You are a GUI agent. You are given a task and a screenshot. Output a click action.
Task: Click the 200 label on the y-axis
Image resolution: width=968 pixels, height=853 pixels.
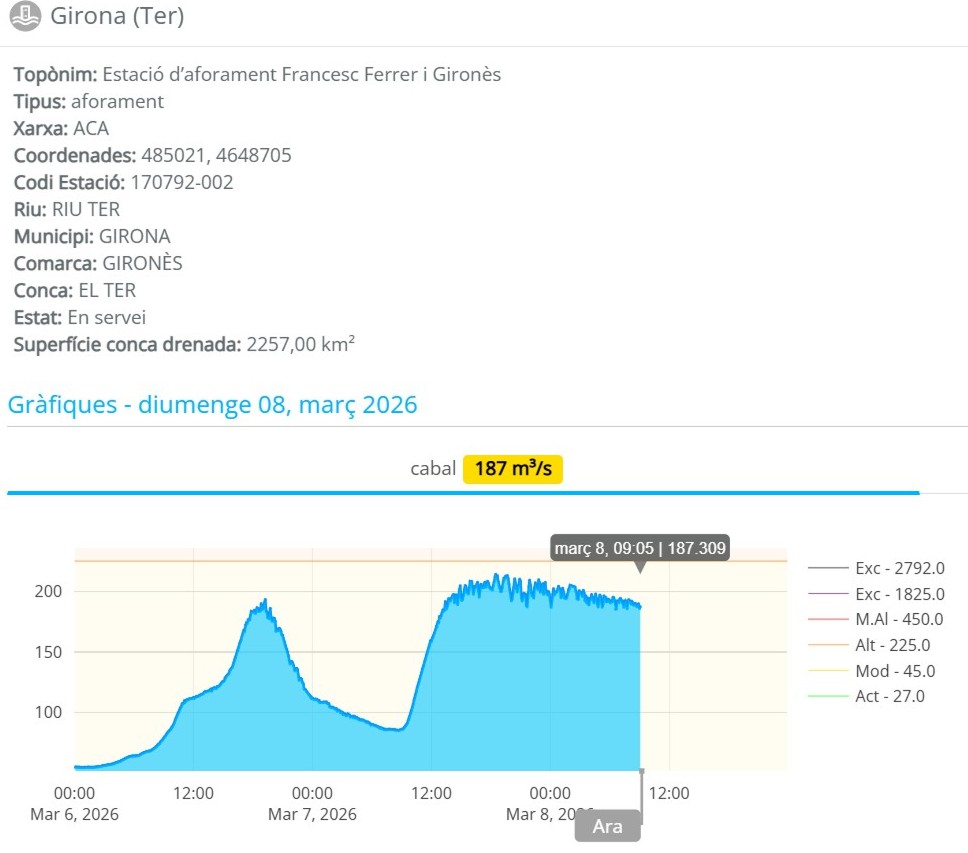pyautogui.click(x=50, y=591)
